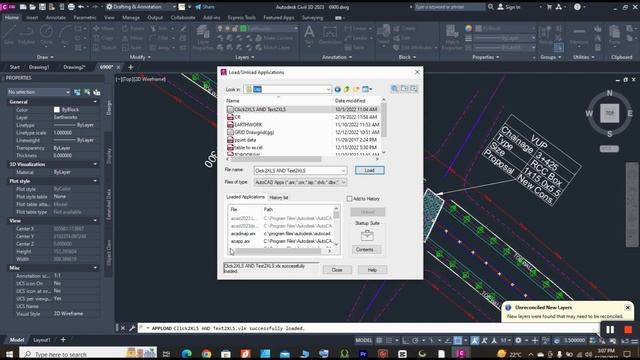This screenshot has width=640, height=360.
Task: Collapse the Plot style section in Properties
Action: (x=95, y=181)
